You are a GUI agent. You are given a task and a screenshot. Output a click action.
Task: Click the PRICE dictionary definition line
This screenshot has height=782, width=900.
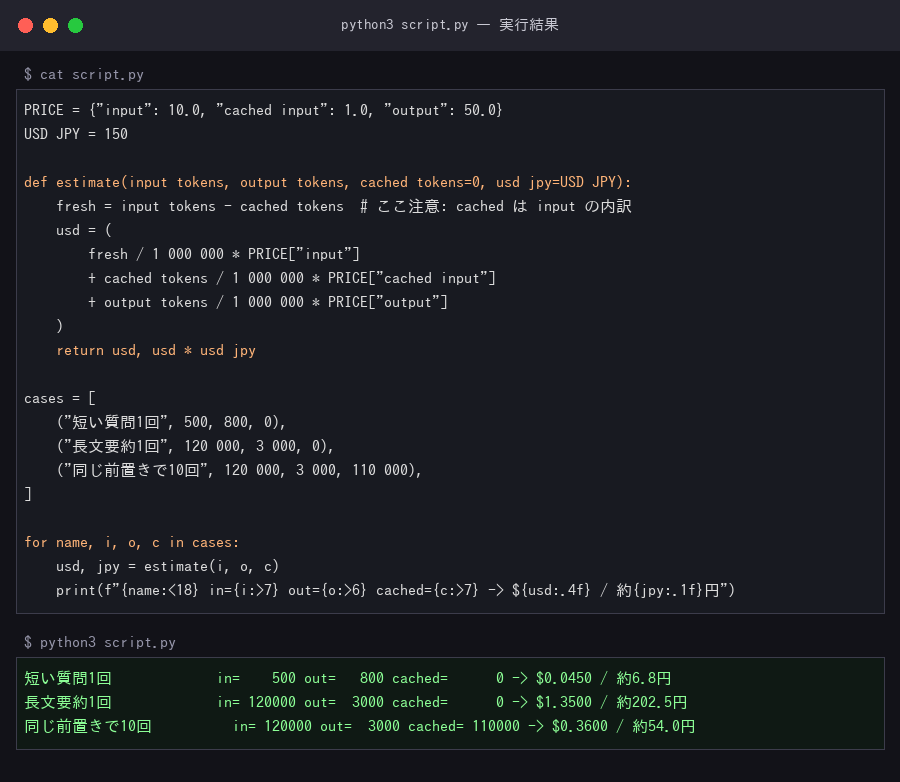[263, 110]
